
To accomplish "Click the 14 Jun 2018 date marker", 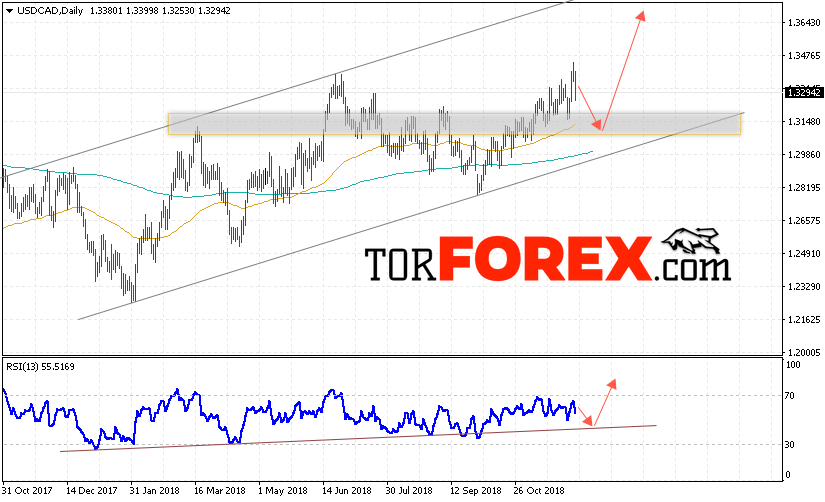I will point(347,490).
